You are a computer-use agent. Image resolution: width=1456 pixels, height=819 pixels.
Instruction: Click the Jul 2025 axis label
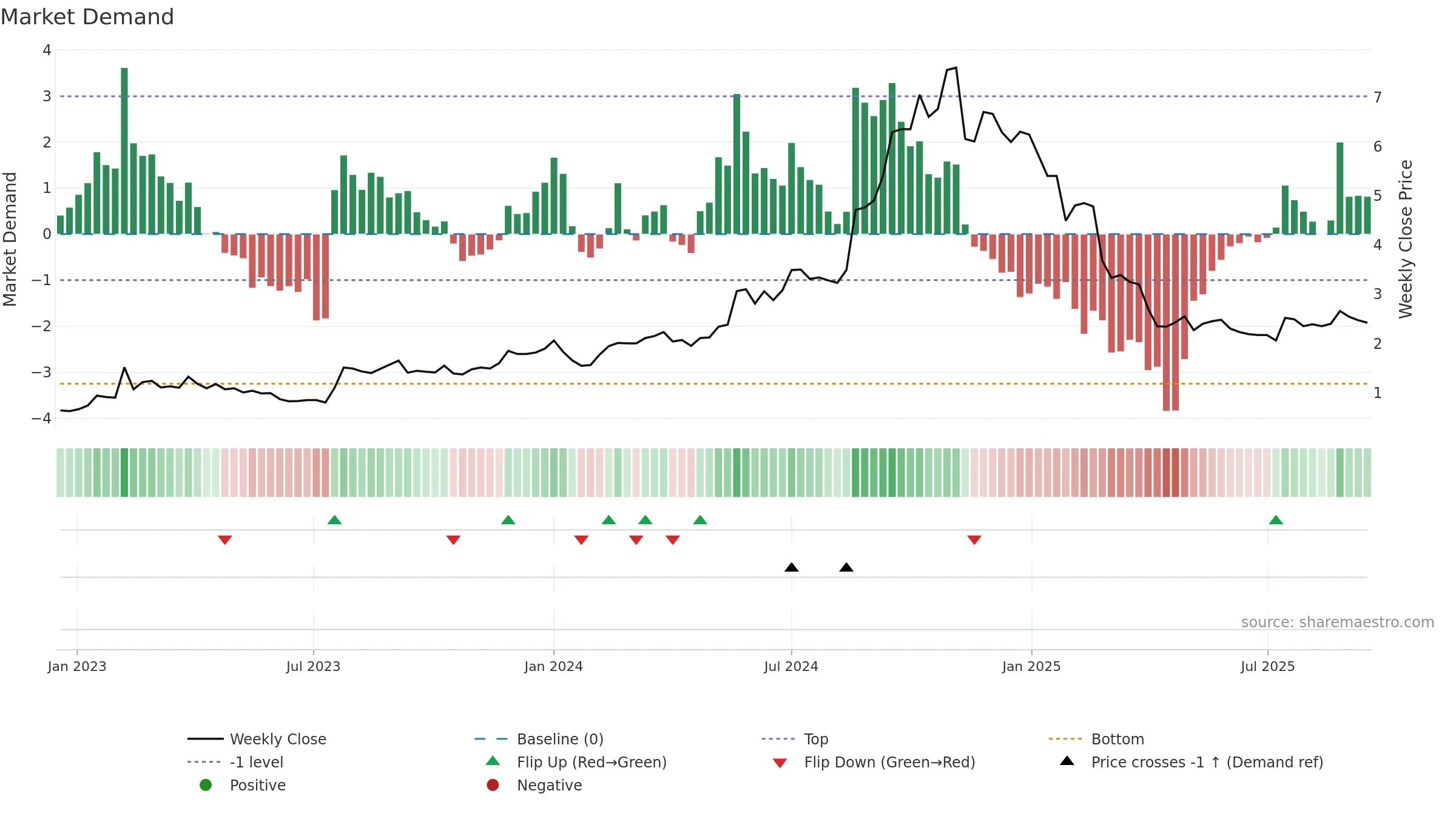1268,667
